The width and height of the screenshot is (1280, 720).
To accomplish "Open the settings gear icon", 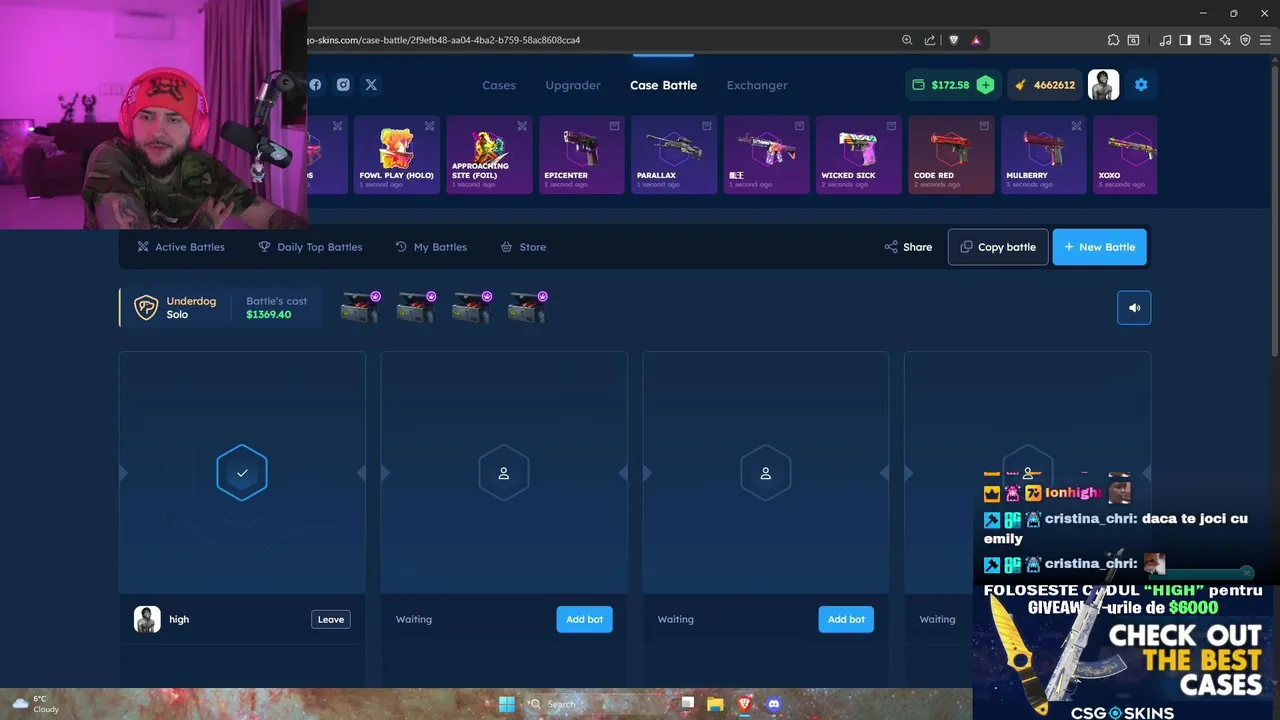I will 1141,85.
